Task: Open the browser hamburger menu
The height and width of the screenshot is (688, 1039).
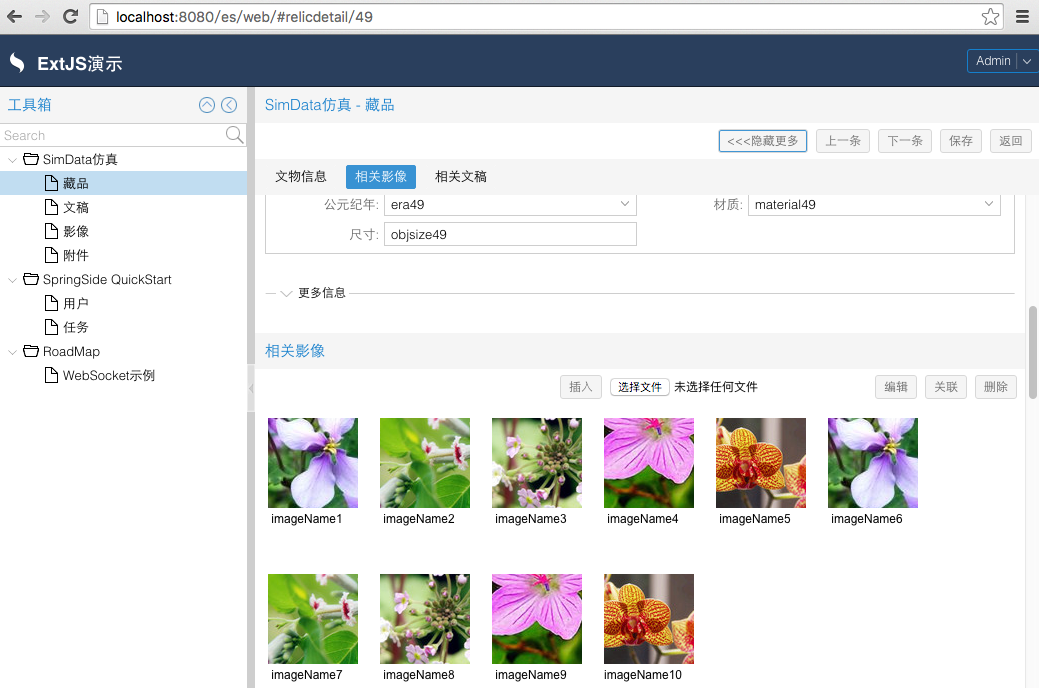Action: (1022, 17)
